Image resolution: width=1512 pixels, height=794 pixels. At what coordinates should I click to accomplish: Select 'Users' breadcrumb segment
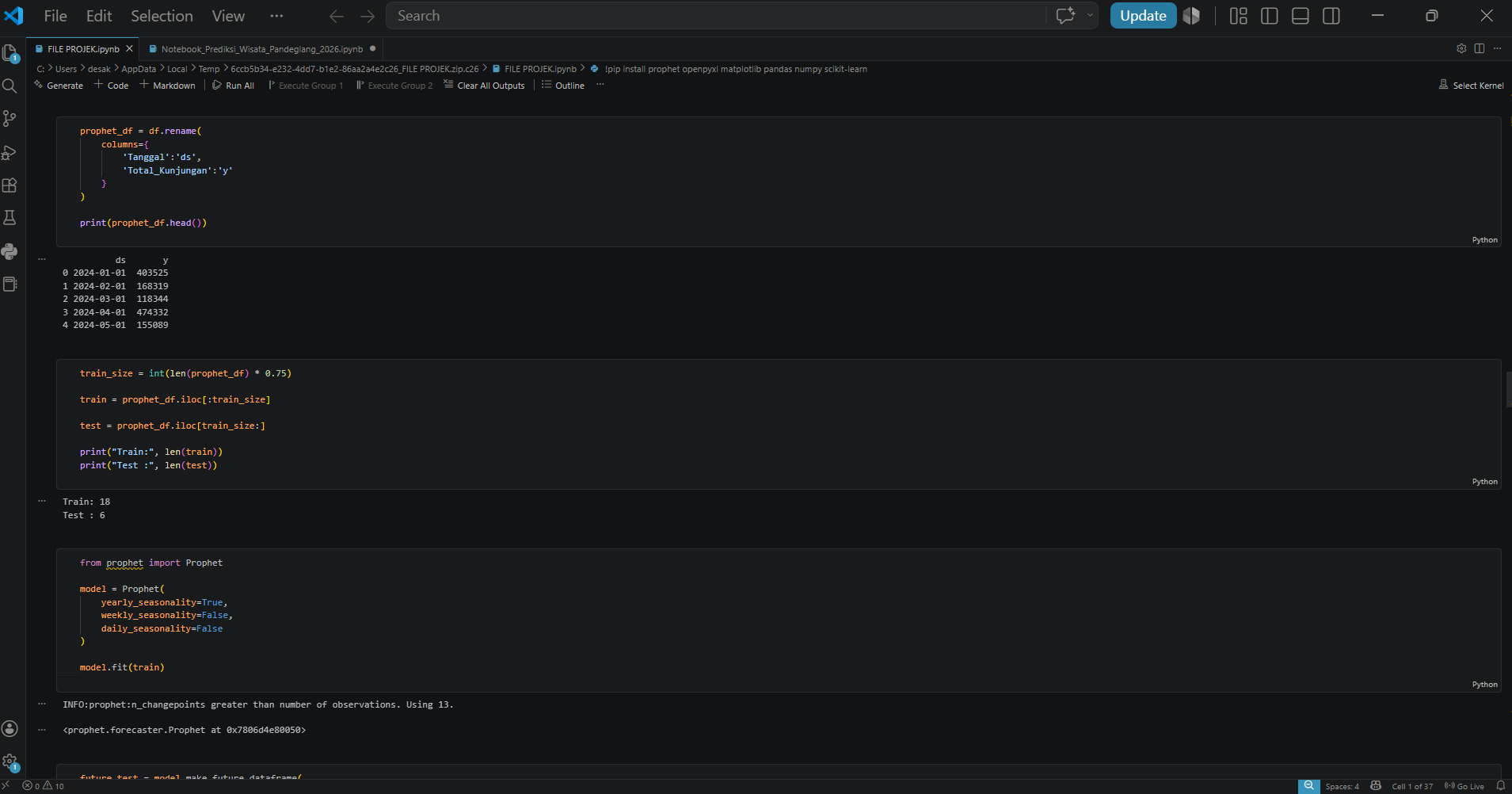coord(66,69)
